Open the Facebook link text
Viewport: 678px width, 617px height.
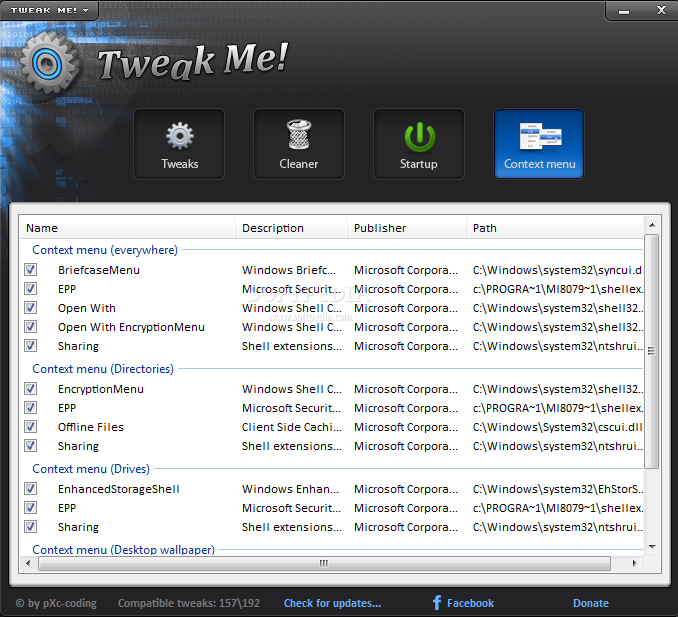(x=470, y=603)
